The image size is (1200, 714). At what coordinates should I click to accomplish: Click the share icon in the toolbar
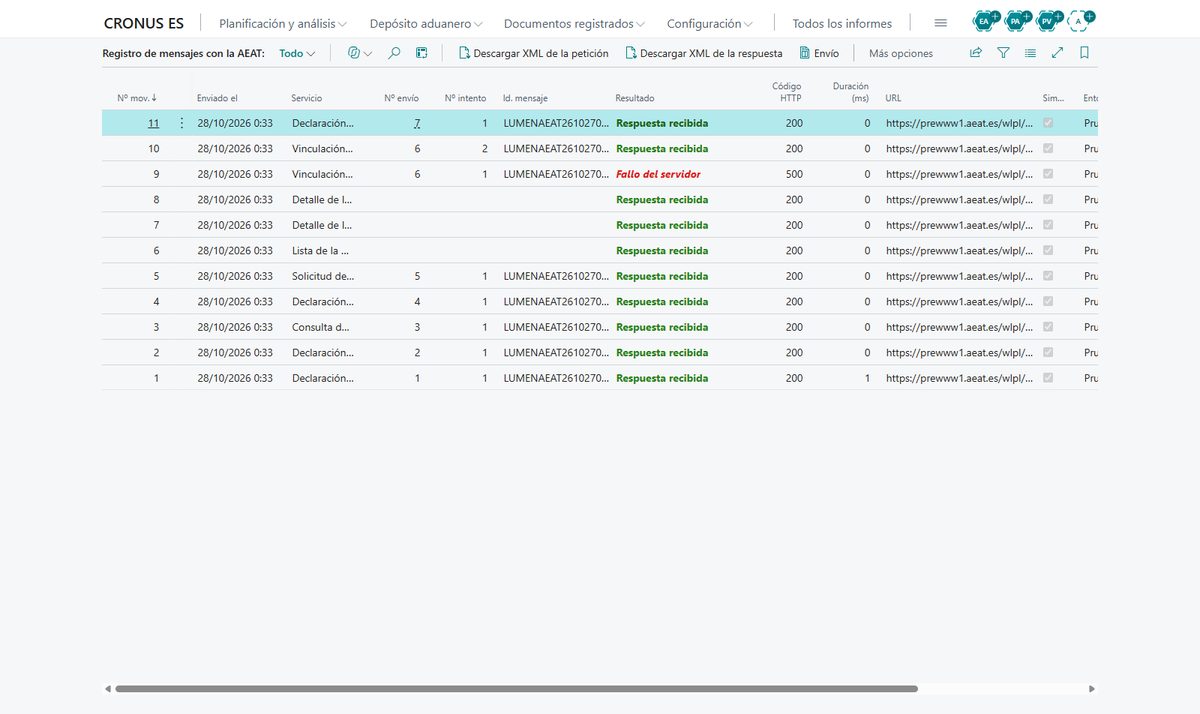pos(976,53)
